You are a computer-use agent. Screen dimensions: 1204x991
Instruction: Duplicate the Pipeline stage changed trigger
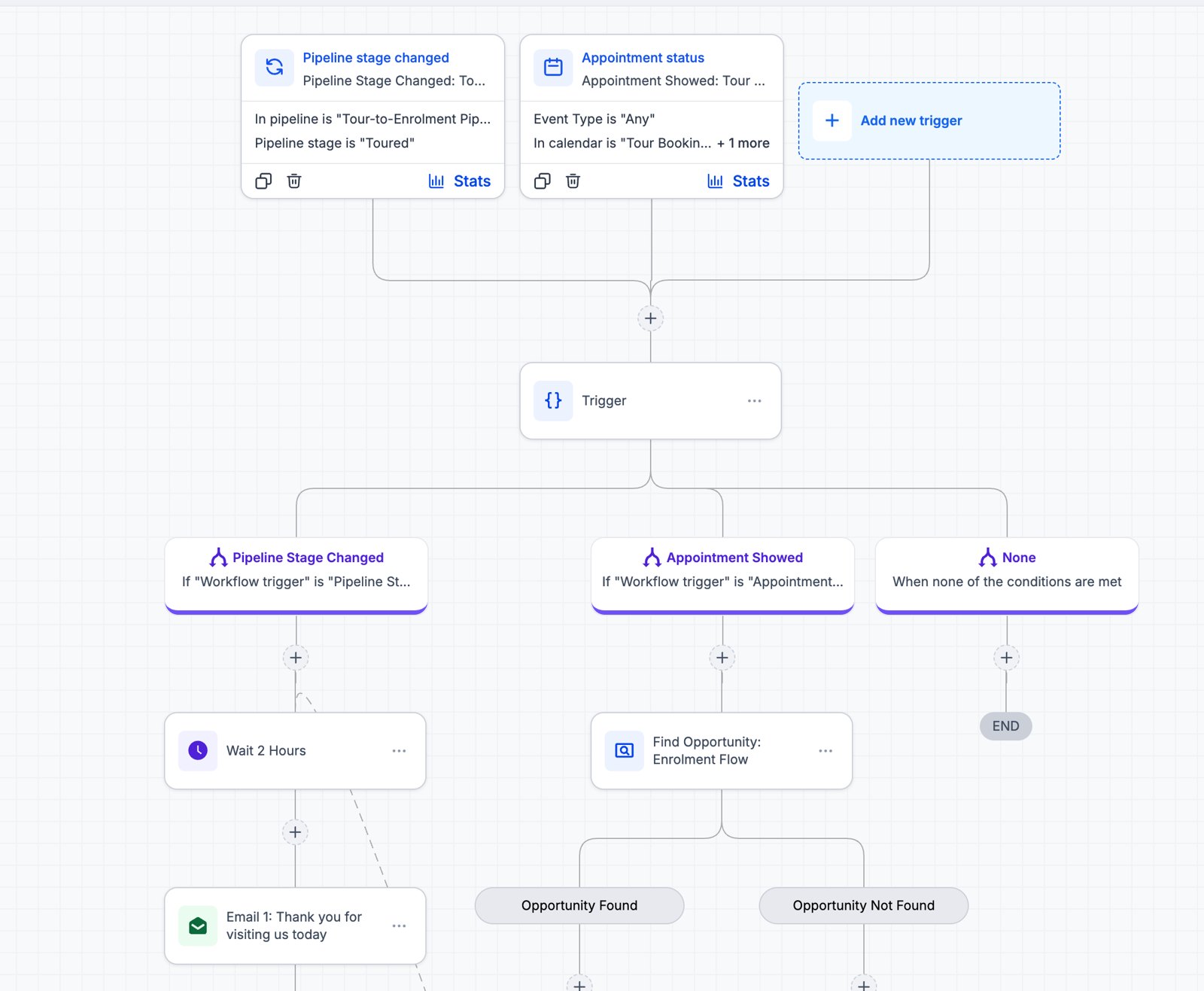tap(263, 181)
